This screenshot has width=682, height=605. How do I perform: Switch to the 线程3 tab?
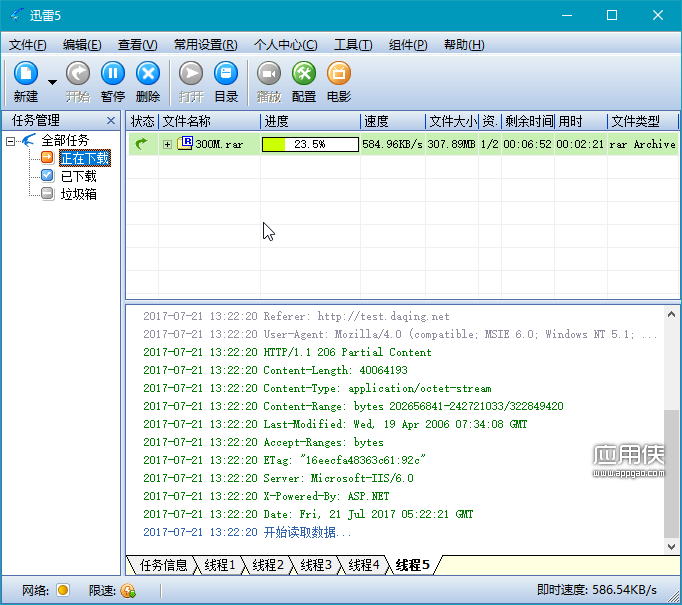click(316, 565)
